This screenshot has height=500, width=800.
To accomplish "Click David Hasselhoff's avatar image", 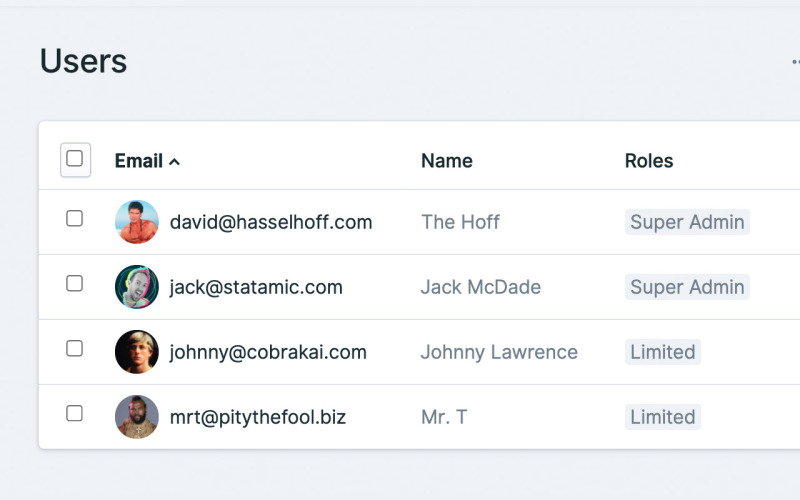I will [x=137, y=222].
